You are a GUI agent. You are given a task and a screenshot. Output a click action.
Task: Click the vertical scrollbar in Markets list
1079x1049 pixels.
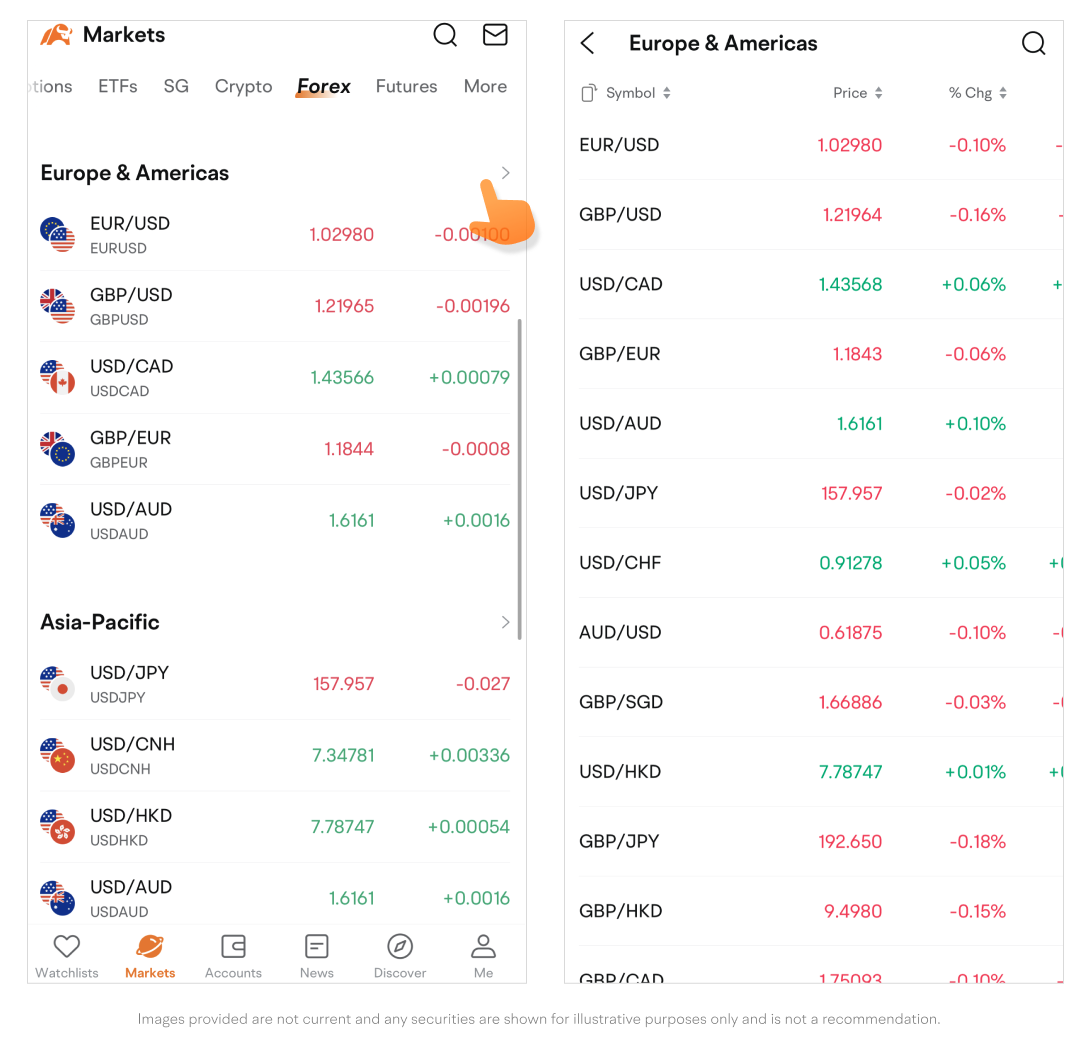click(x=520, y=480)
